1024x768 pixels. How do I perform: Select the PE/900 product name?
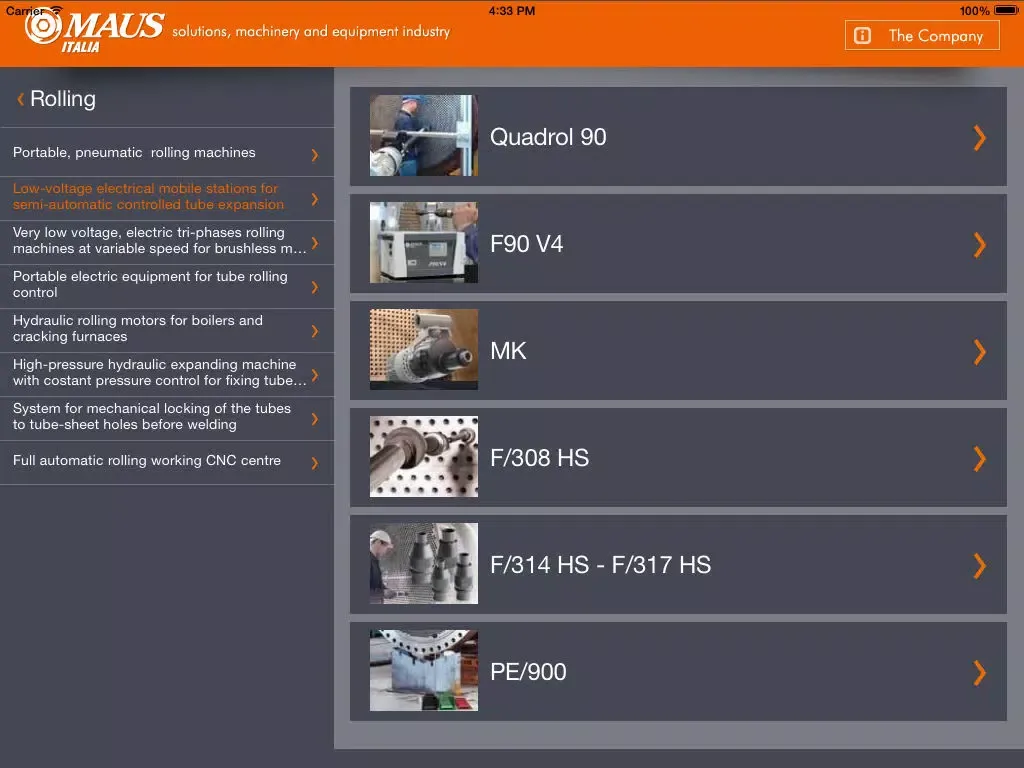point(528,672)
